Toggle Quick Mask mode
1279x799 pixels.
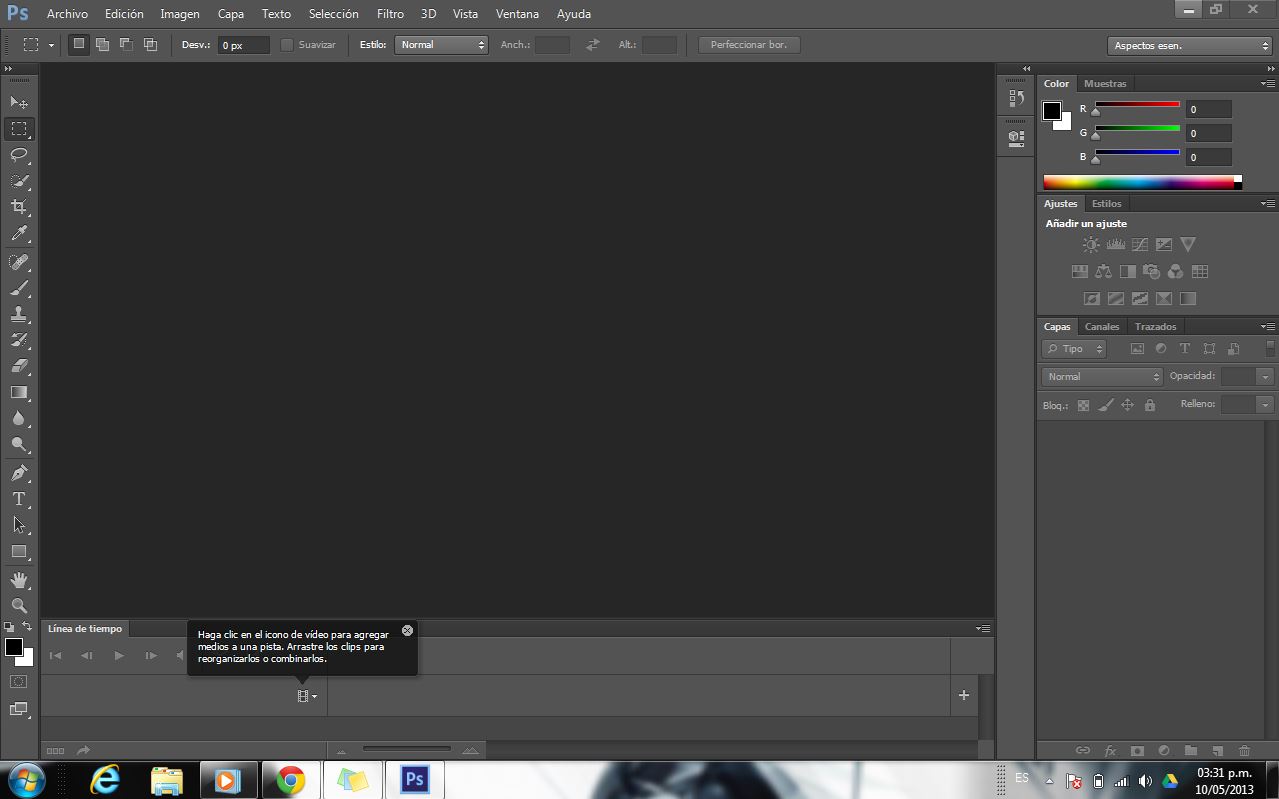[x=19, y=681]
